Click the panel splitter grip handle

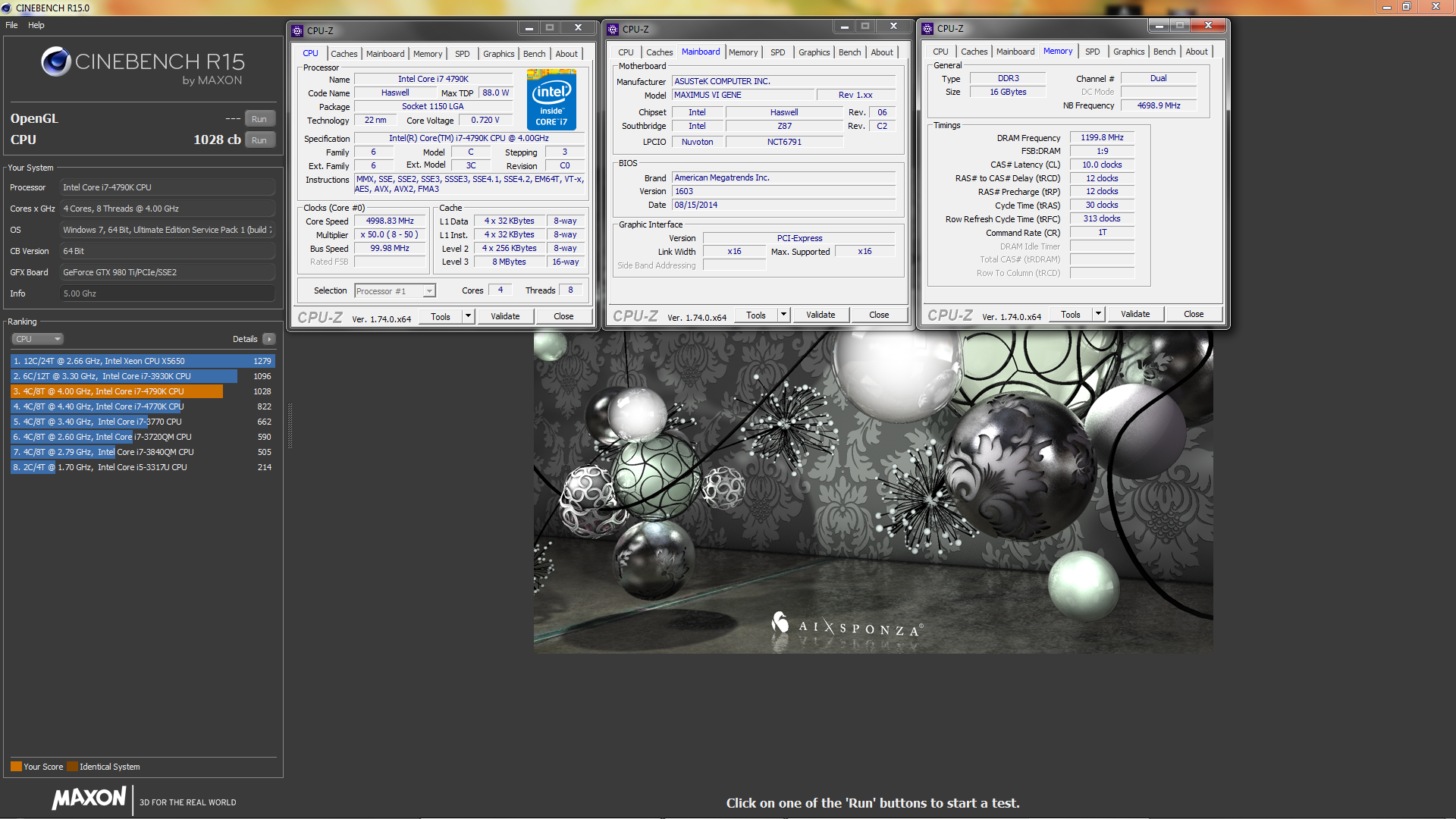[290, 425]
